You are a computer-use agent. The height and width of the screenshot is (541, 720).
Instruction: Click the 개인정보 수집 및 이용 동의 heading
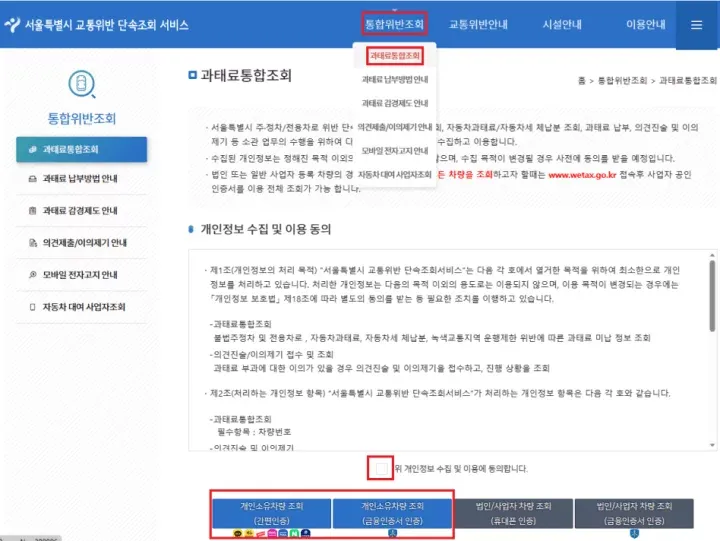pyautogui.click(x=265, y=229)
